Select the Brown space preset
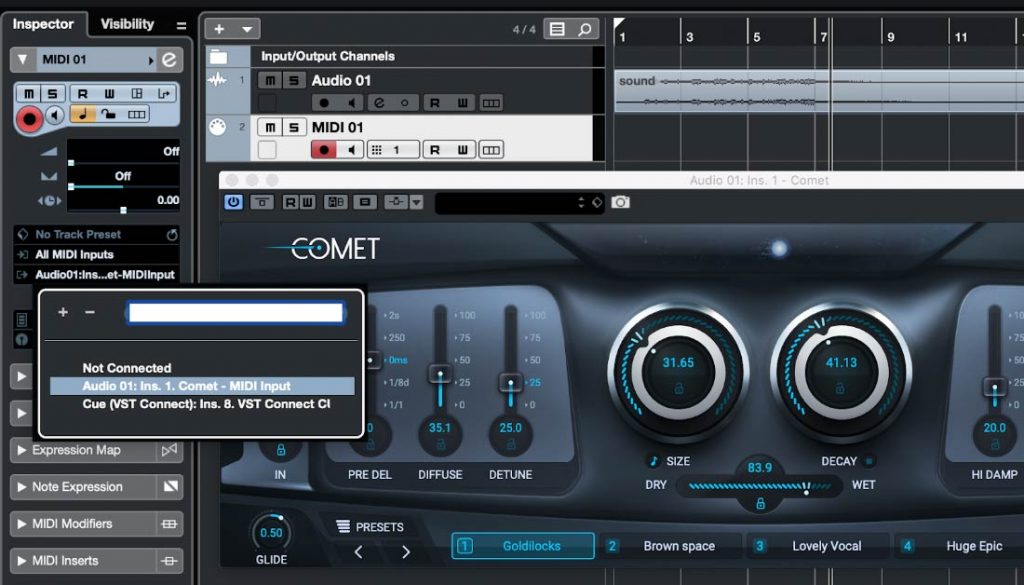 (x=679, y=546)
